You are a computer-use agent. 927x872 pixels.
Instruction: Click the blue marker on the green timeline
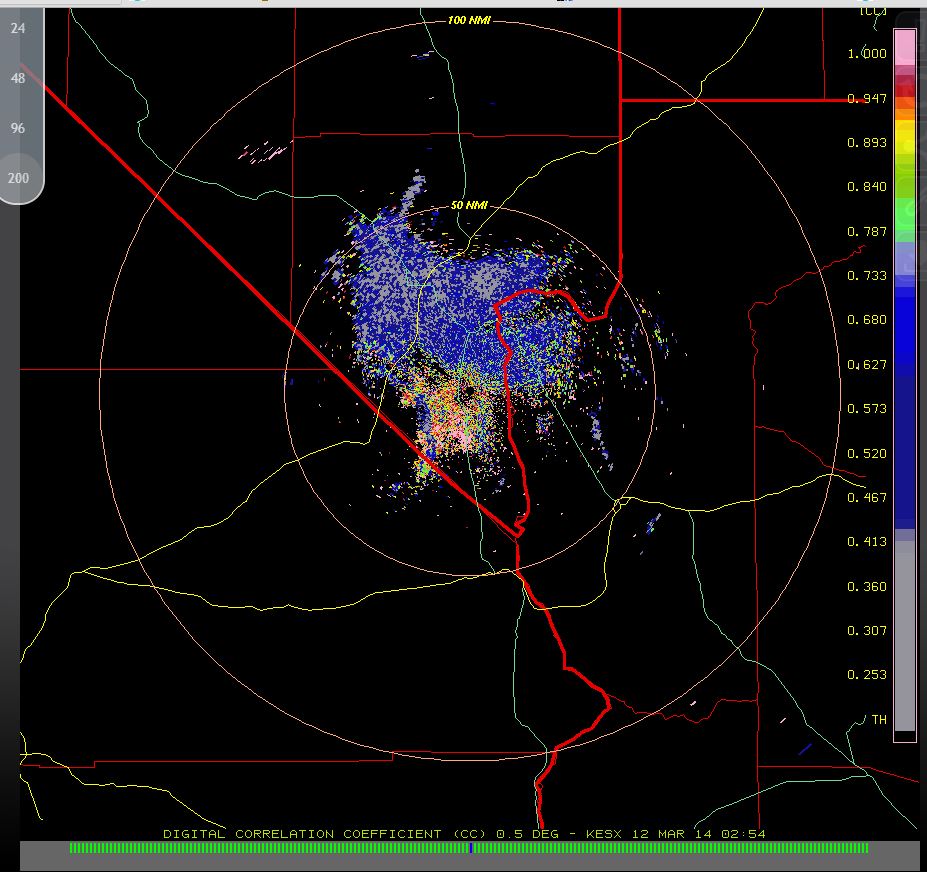tap(471, 847)
